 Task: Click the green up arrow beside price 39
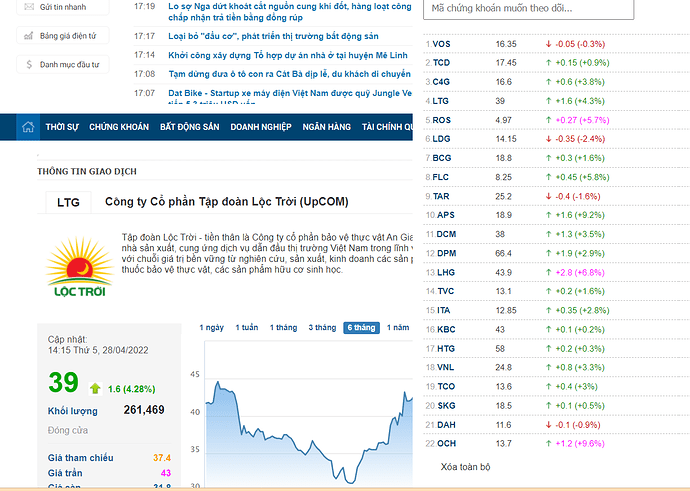[95, 388]
